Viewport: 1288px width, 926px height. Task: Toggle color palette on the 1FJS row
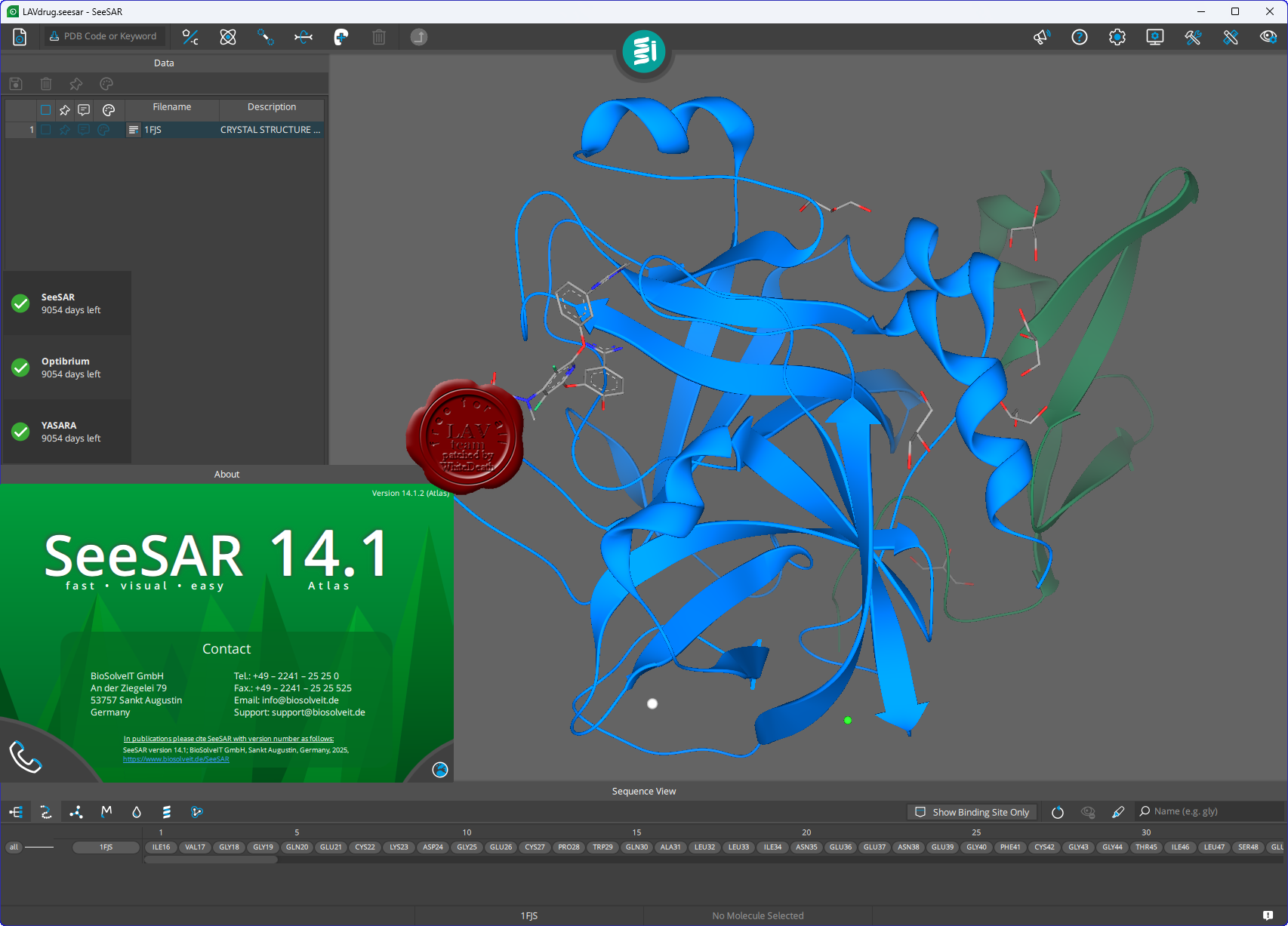tap(103, 130)
